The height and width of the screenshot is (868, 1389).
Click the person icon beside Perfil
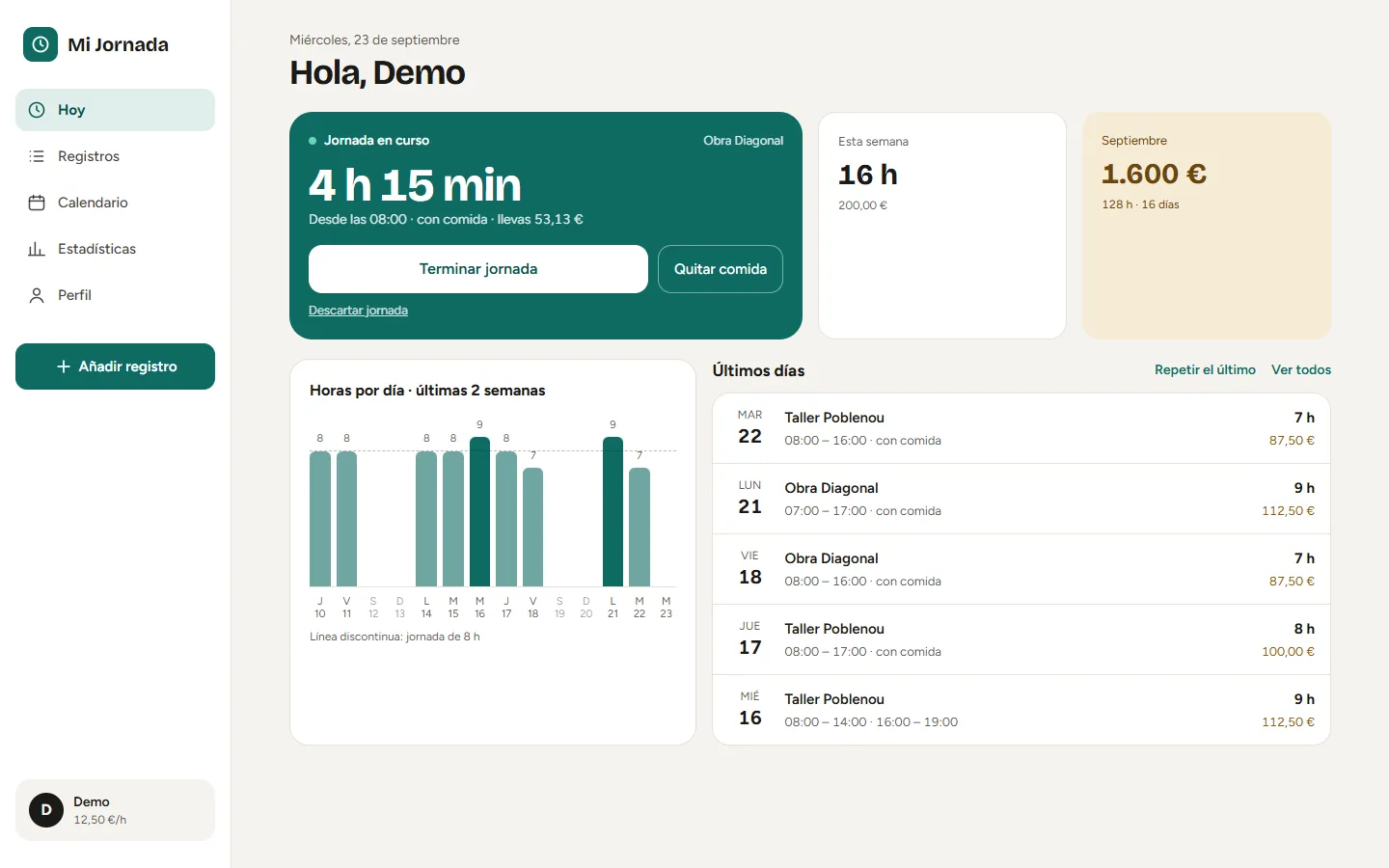(37, 295)
